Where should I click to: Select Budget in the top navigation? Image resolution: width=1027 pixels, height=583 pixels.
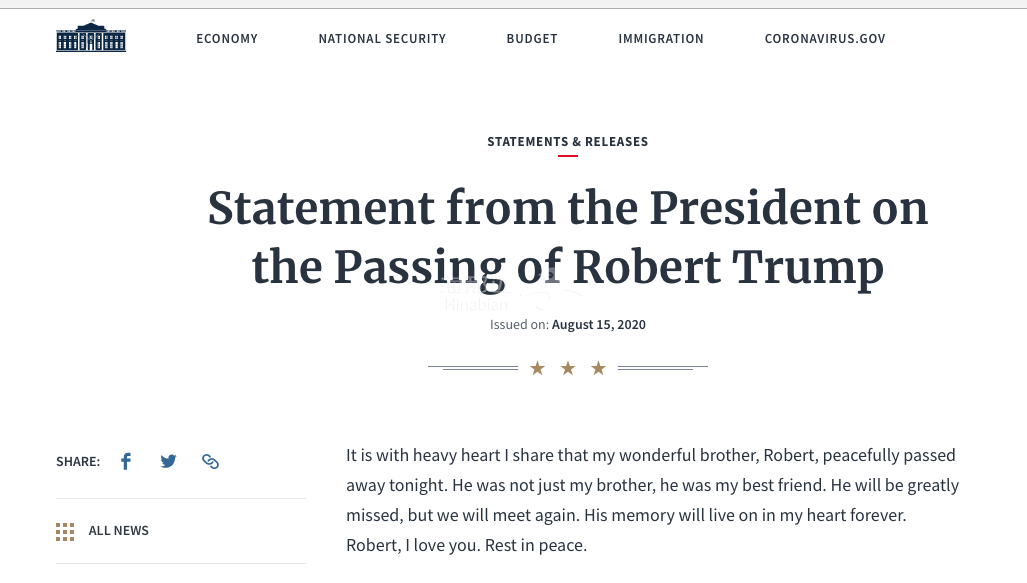532,39
